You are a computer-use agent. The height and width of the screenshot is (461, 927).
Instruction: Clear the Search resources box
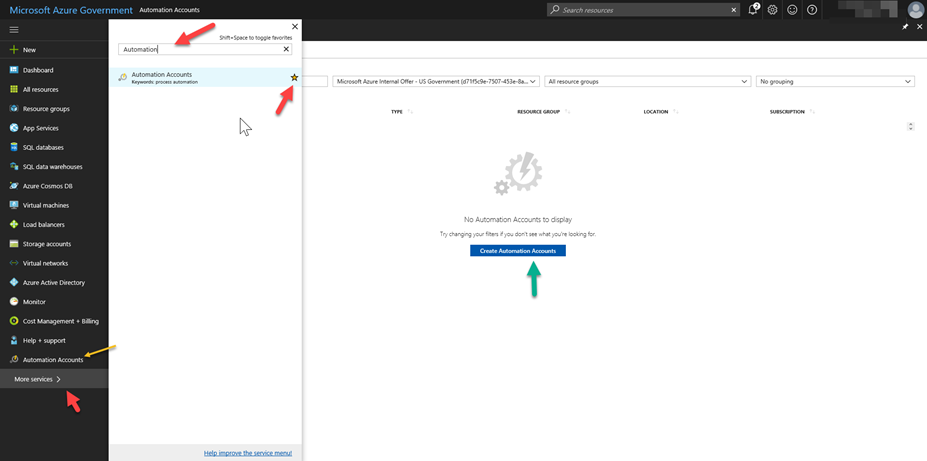[734, 10]
